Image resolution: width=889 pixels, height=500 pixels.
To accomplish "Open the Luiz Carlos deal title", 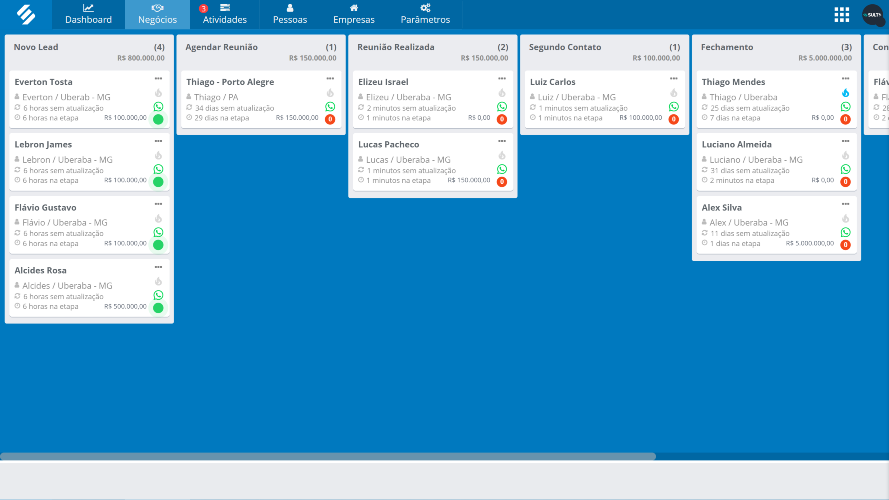I will [552, 82].
